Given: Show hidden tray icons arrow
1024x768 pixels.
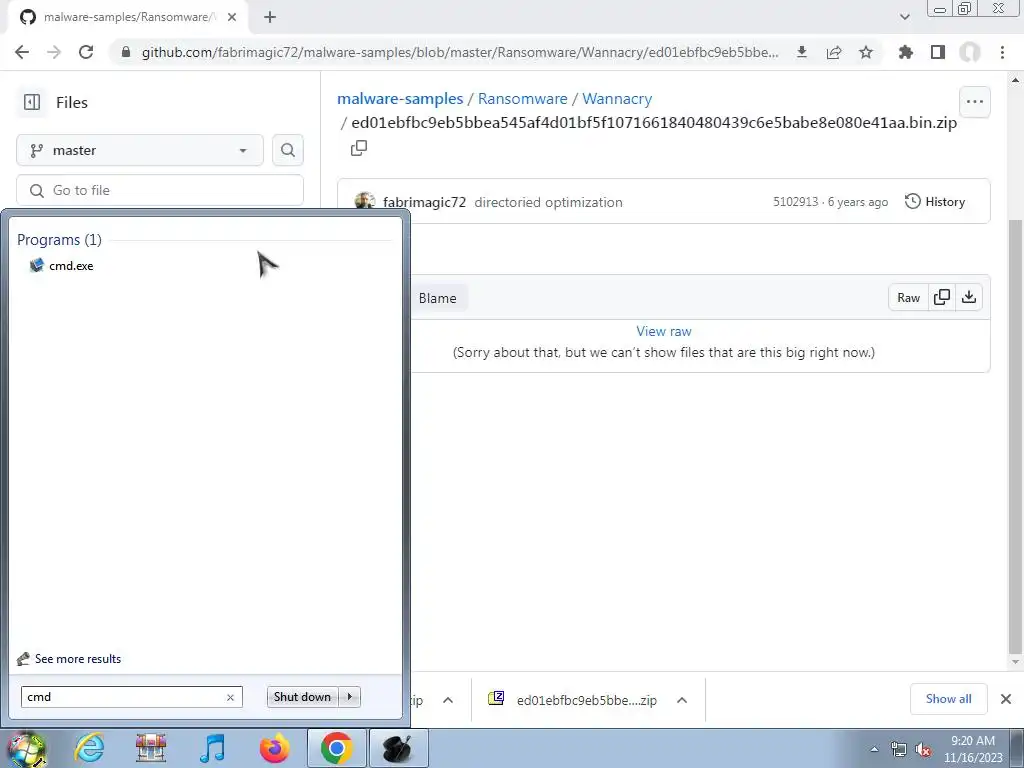Looking at the screenshot, I should (874, 749).
